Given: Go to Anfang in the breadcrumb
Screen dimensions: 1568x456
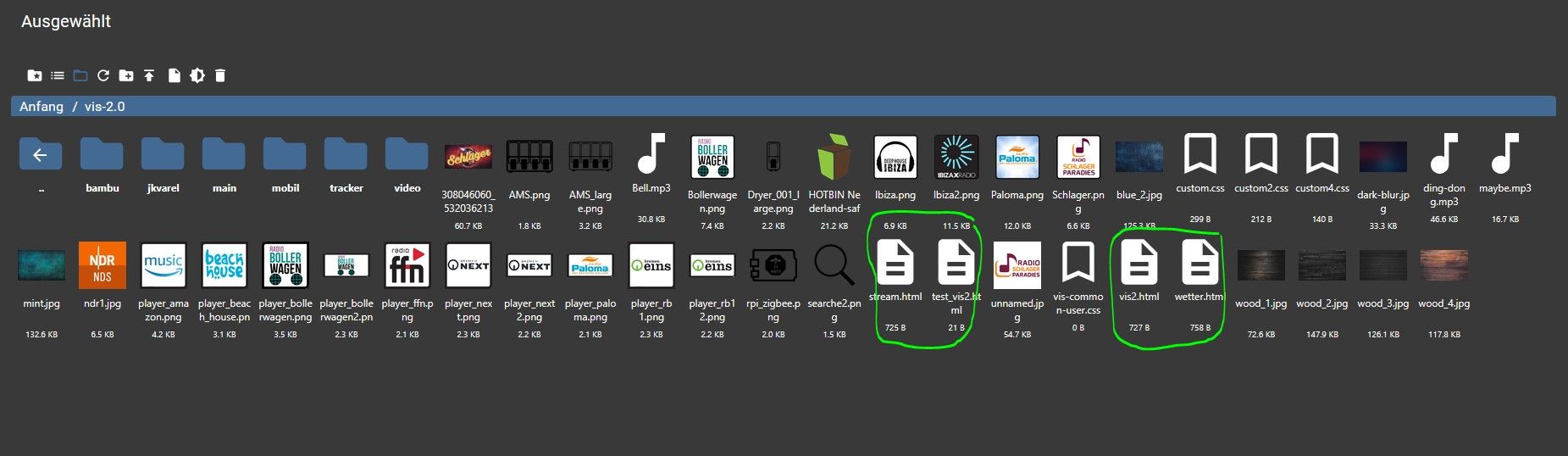Looking at the screenshot, I should [42, 107].
